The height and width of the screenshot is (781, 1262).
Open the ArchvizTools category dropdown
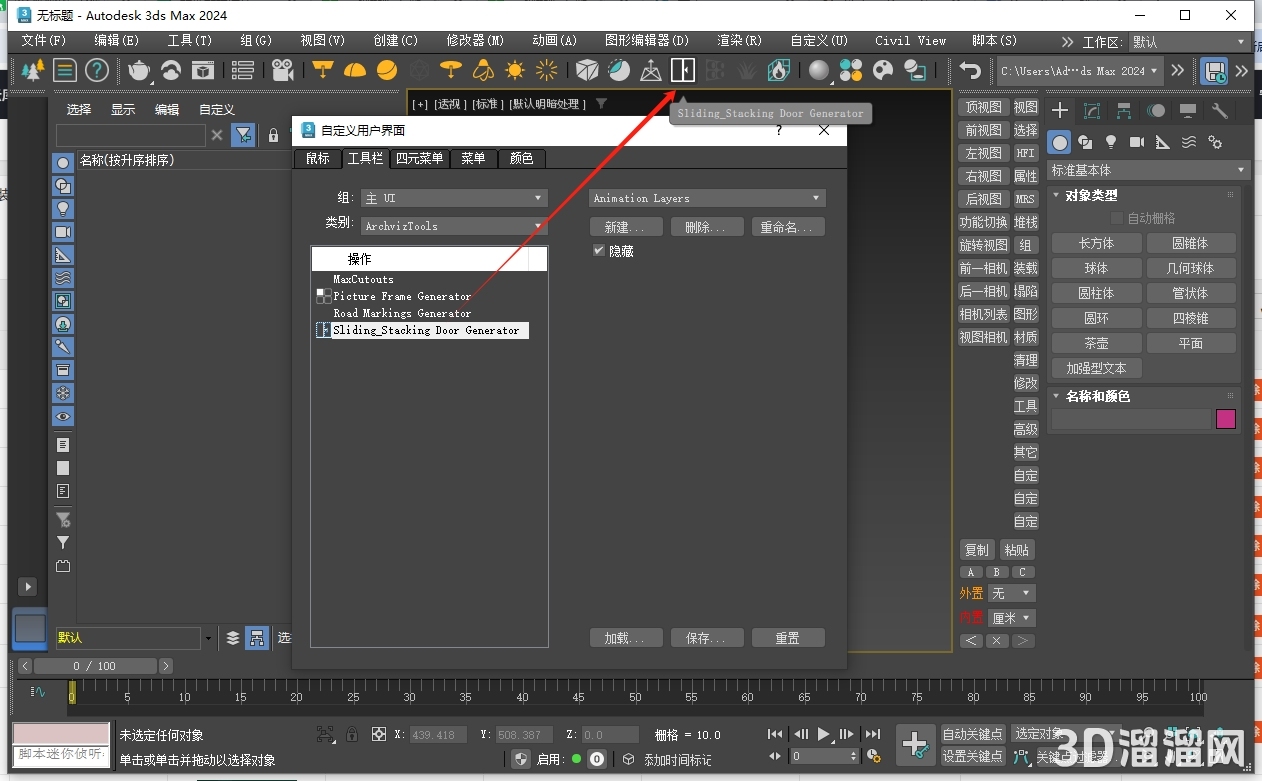pos(455,226)
